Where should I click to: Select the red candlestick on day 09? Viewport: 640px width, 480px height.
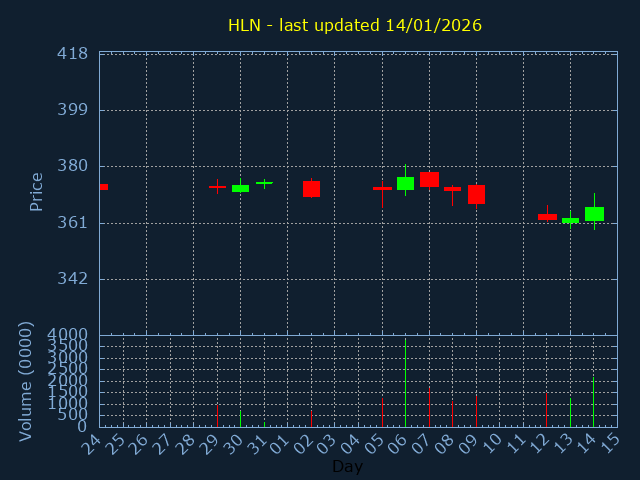click(x=476, y=194)
